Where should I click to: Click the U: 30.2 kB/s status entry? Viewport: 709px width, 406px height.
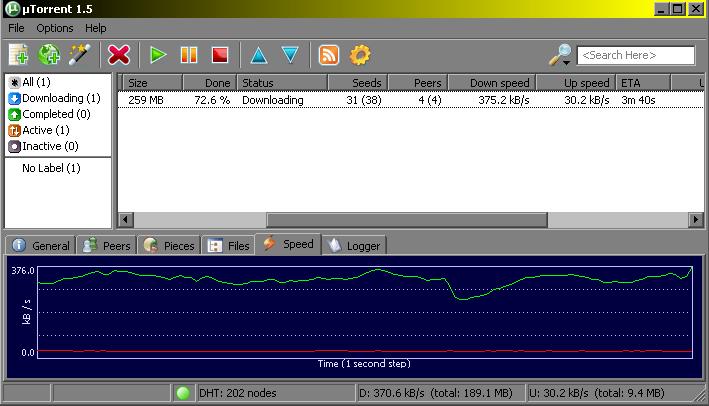(x=596, y=393)
